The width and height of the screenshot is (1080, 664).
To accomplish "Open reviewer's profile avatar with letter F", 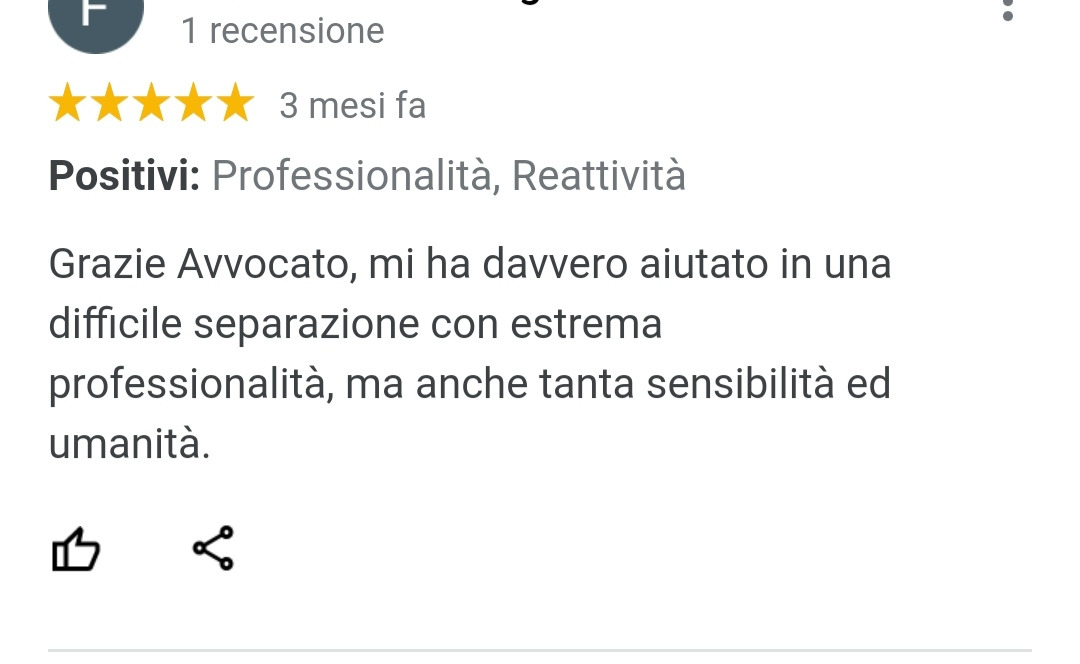I will (96, 19).
